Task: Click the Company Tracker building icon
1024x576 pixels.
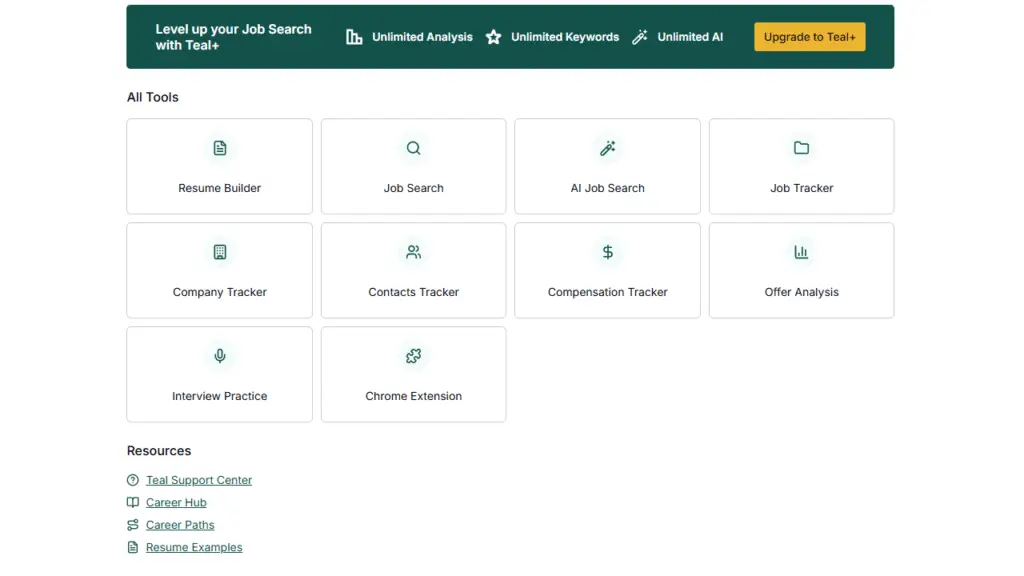Action: [x=220, y=252]
